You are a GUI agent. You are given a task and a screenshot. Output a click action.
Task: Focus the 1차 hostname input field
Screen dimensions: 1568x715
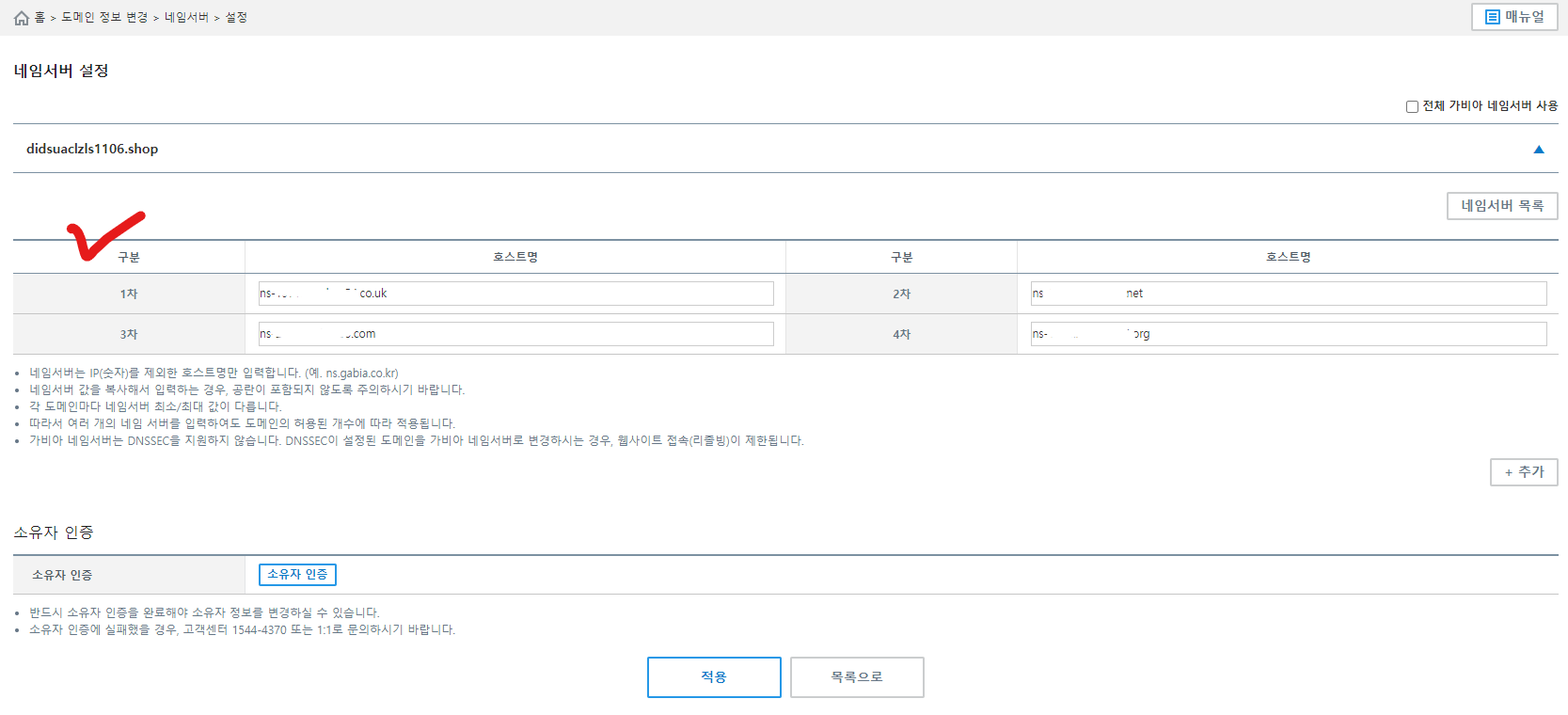(x=515, y=294)
